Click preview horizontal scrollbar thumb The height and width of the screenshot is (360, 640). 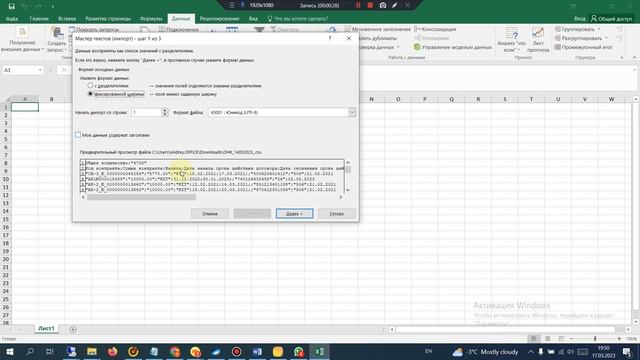(x=141, y=197)
